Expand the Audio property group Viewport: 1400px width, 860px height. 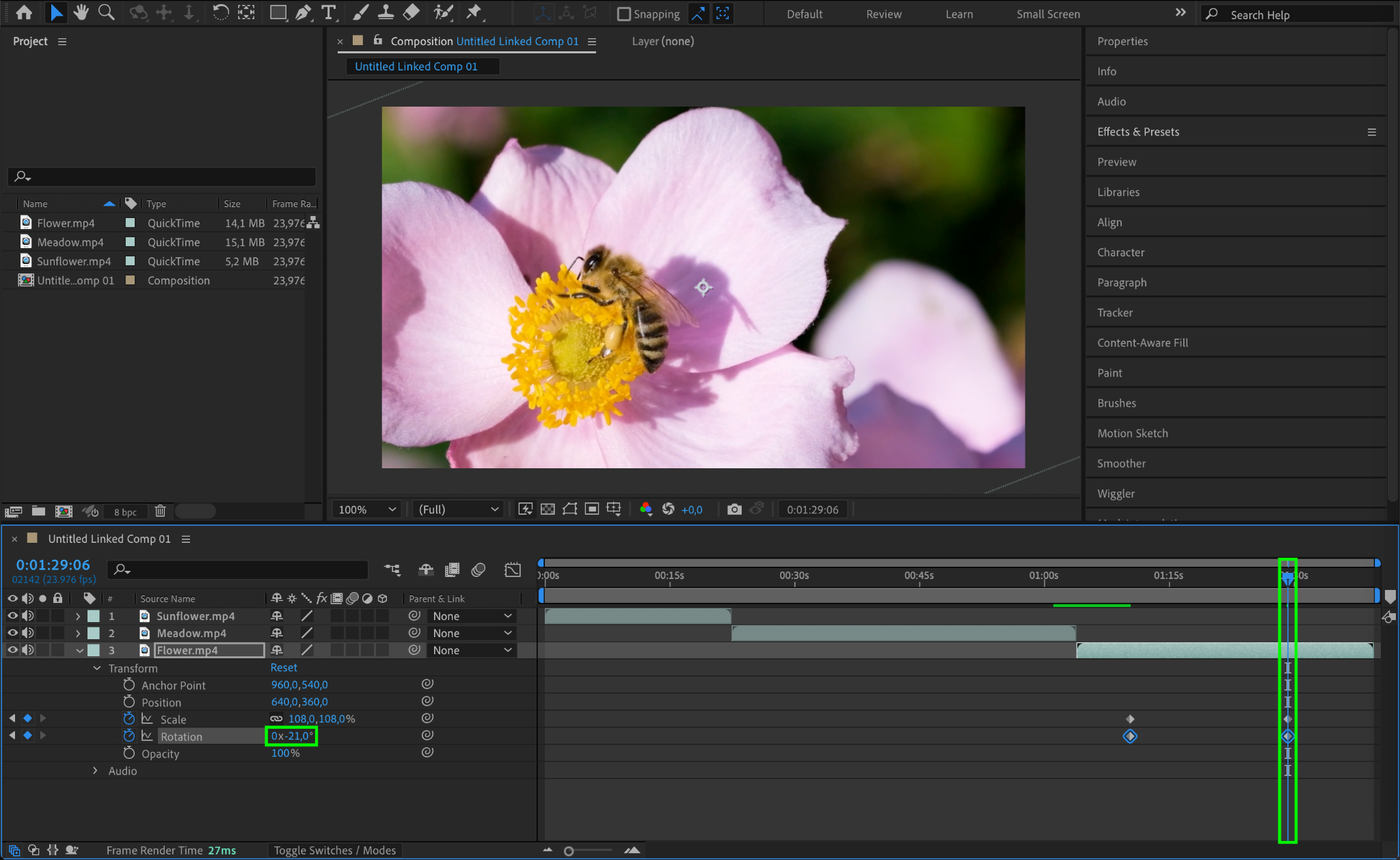pos(96,770)
